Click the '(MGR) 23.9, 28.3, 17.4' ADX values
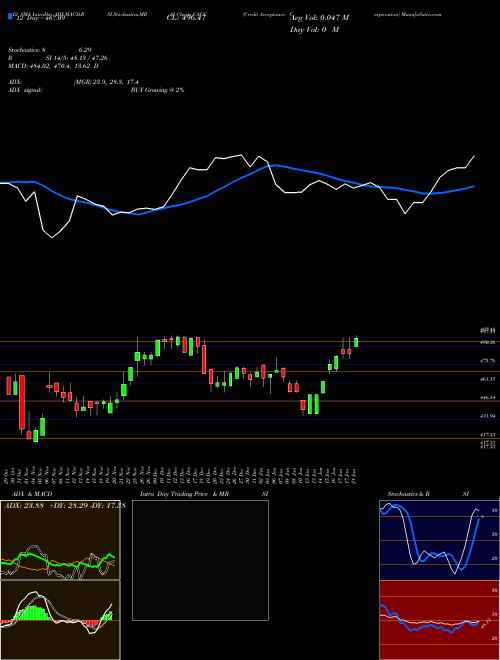 106,82
